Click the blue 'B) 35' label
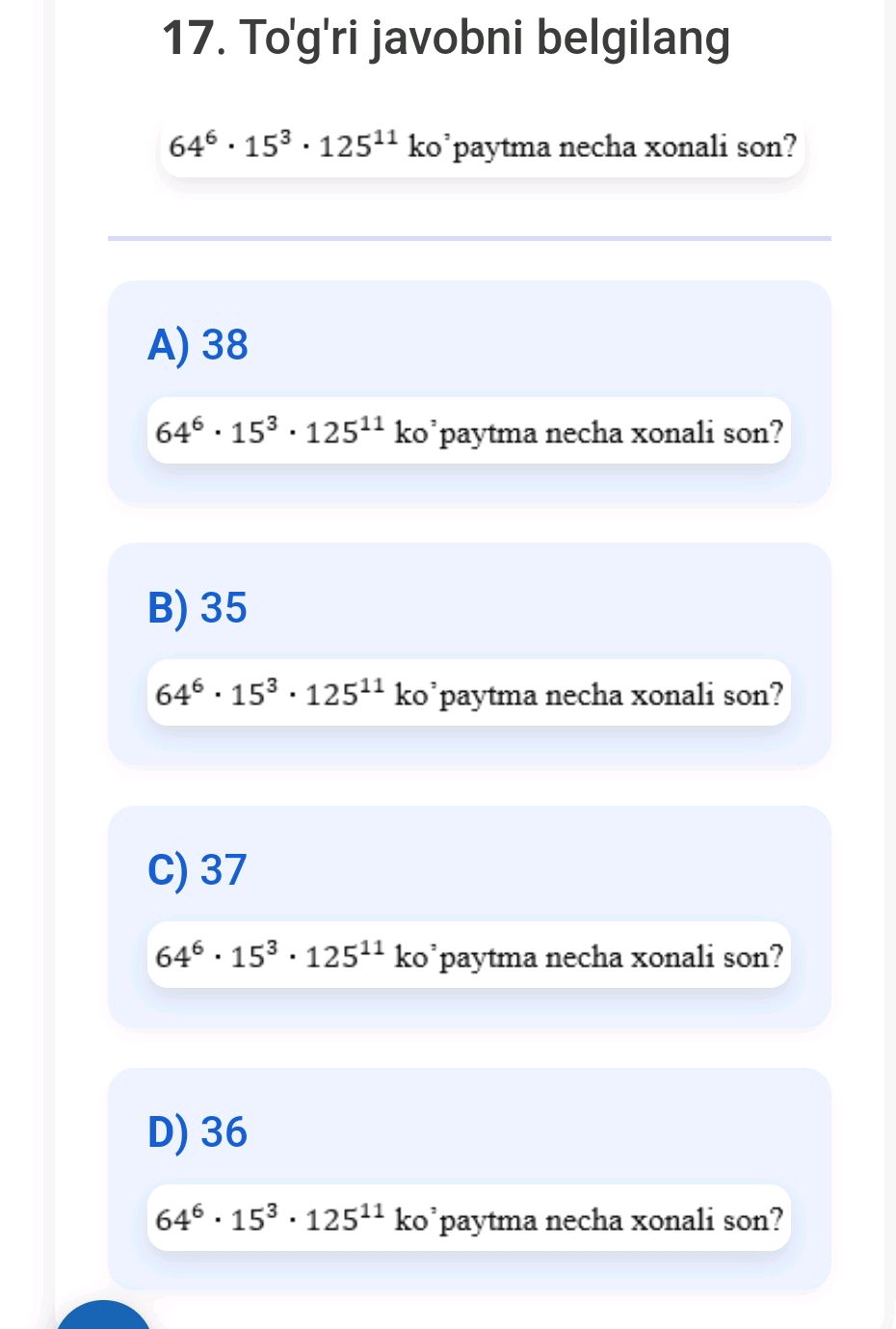The height and width of the screenshot is (1329, 896). [x=198, y=606]
